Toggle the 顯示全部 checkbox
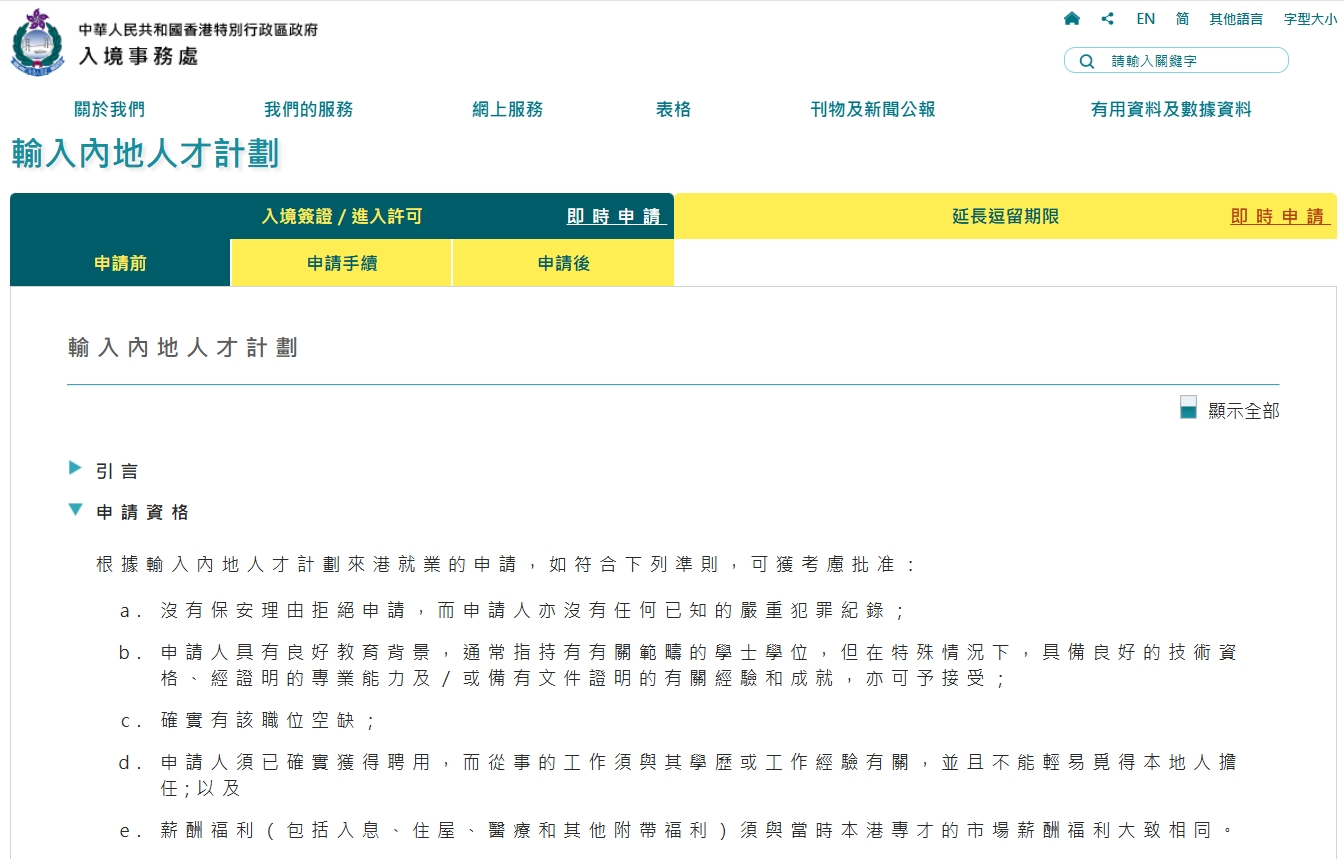1344x859 pixels. [x=1188, y=408]
